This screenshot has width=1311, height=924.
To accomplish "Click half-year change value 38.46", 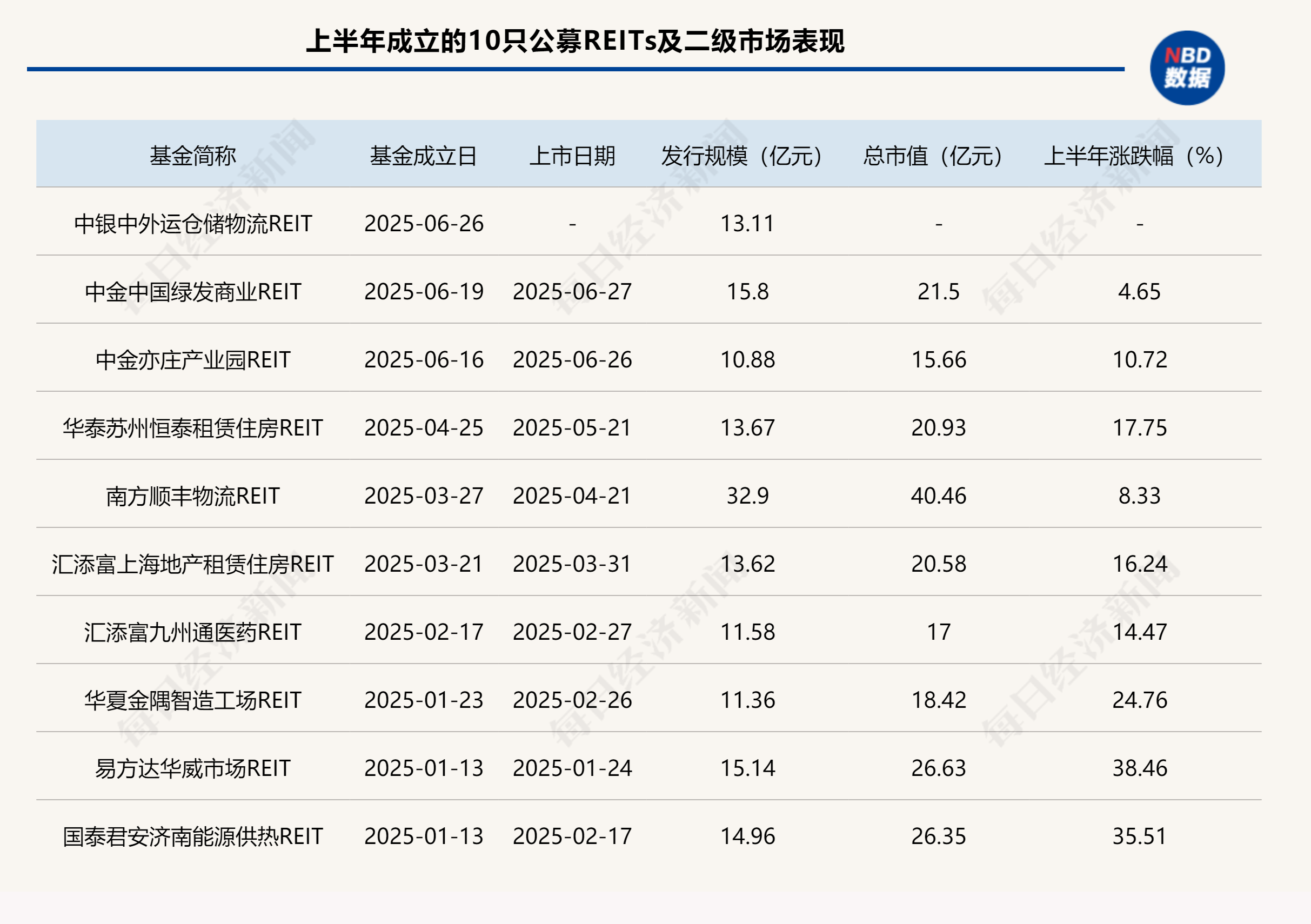I will [1140, 767].
